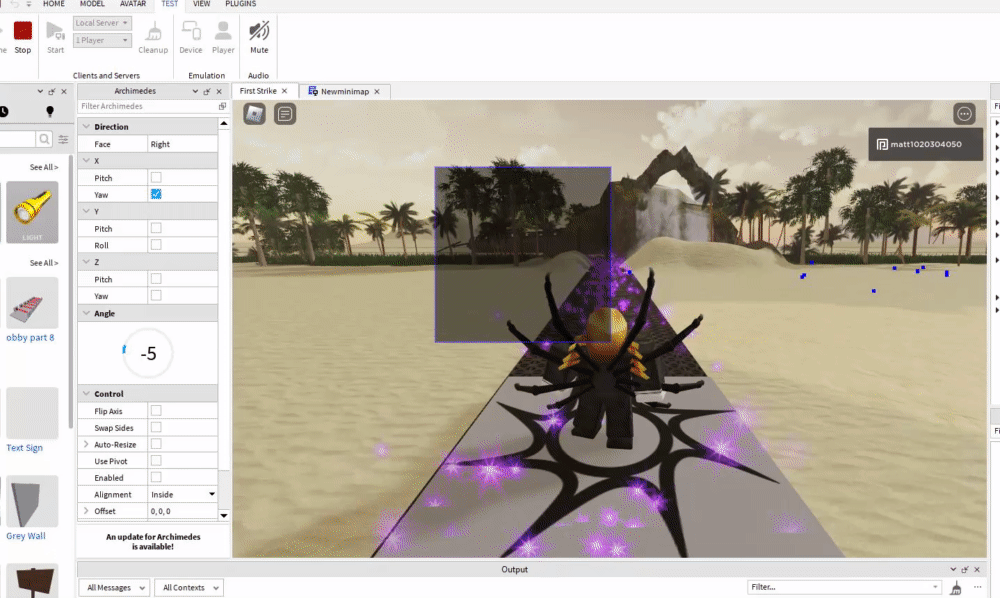
Task: Undock the Archimedes panel
Action: 207,92
